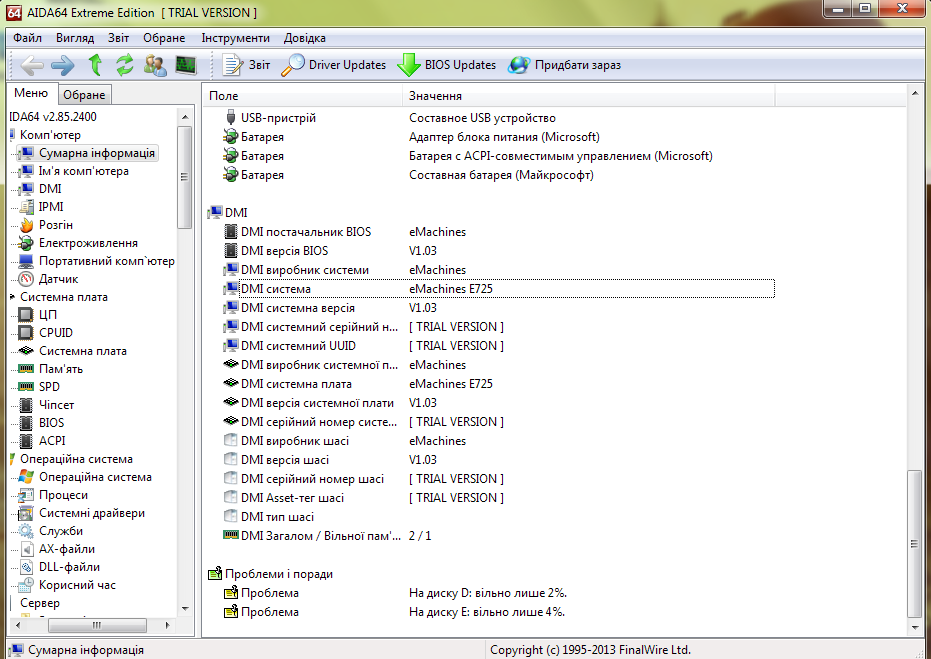Switch to the Обране tab in sidebar

click(x=84, y=94)
